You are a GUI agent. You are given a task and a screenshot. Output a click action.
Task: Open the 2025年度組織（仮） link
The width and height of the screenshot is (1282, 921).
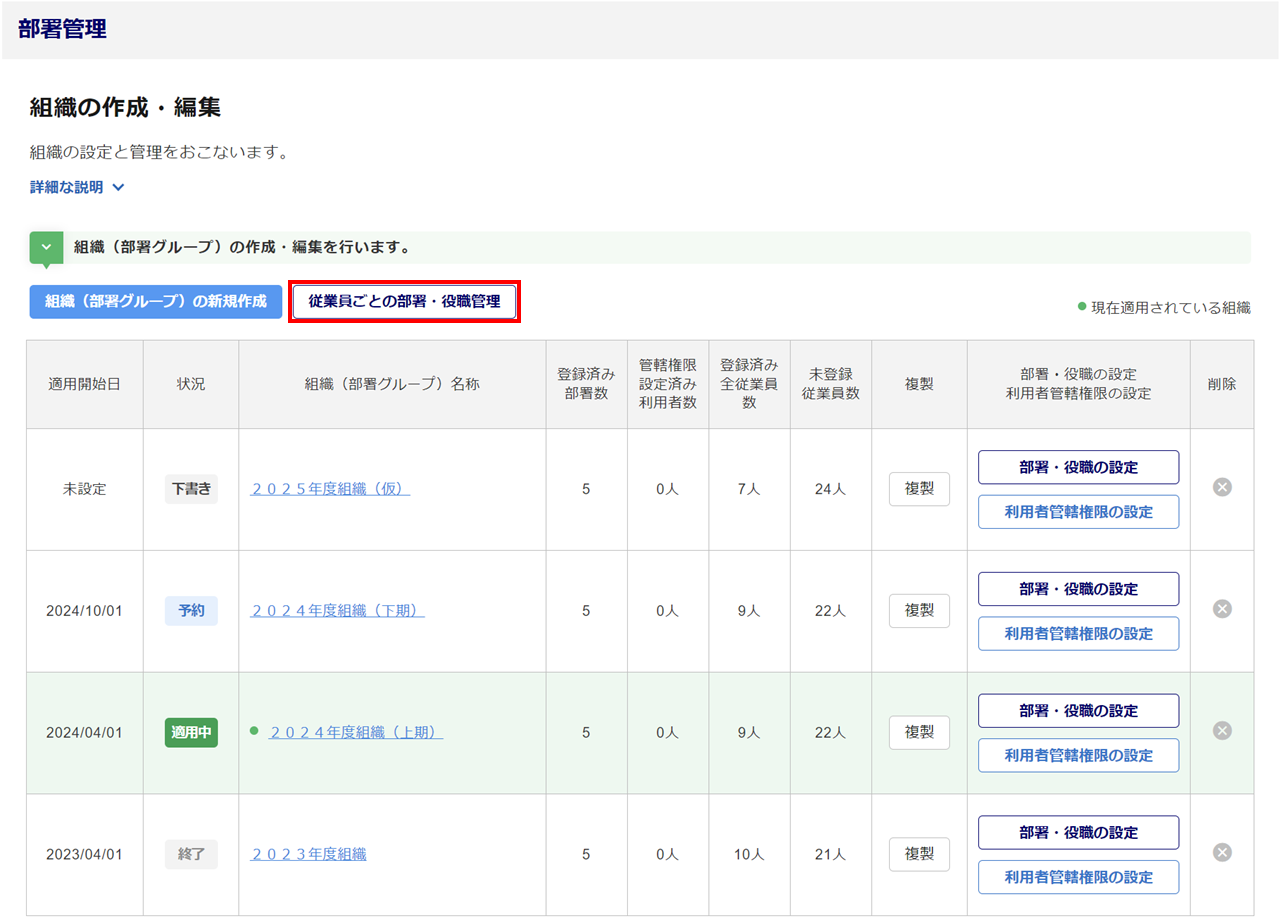click(x=330, y=489)
